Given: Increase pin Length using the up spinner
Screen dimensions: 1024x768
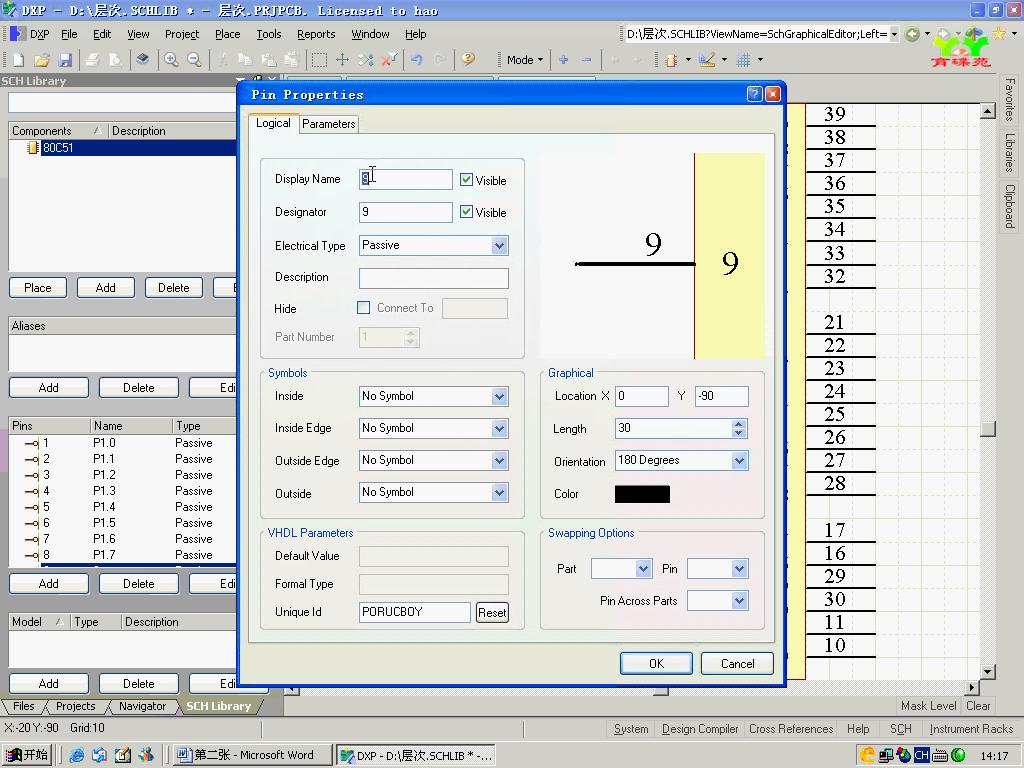Looking at the screenshot, I should [739, 424].
